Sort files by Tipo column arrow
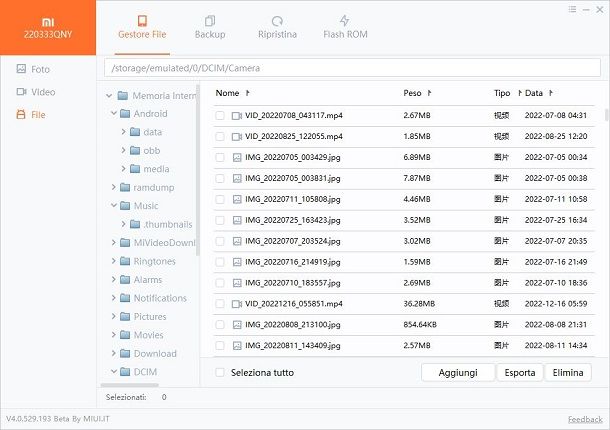The width and height of the screenshot is (610, 430). click(519, 93)
